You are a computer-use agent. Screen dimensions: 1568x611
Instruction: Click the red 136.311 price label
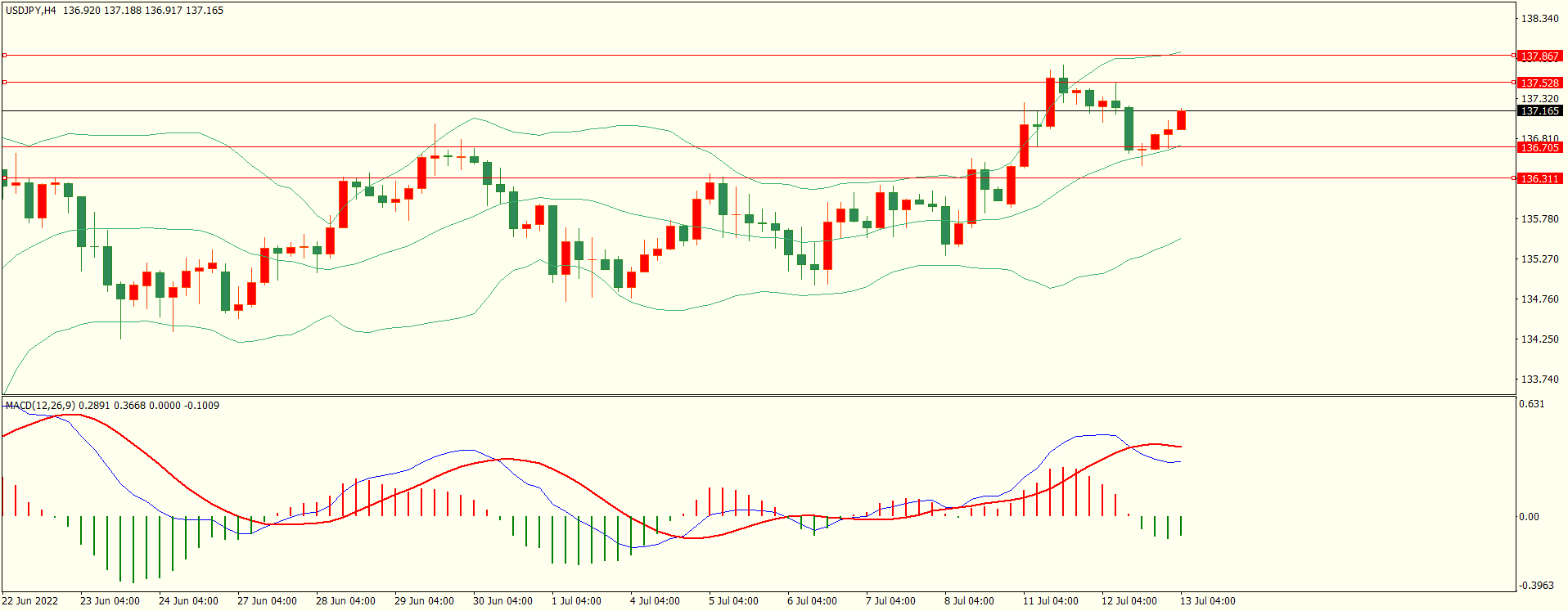[1539, 178]
